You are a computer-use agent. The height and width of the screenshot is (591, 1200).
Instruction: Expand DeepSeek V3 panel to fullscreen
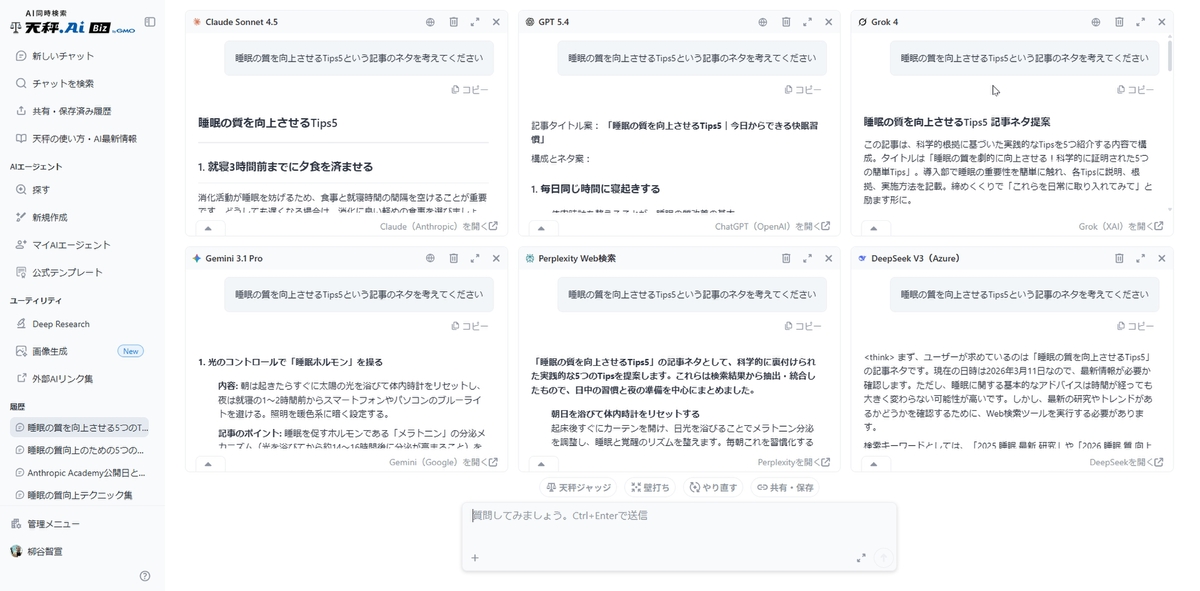1141,258
